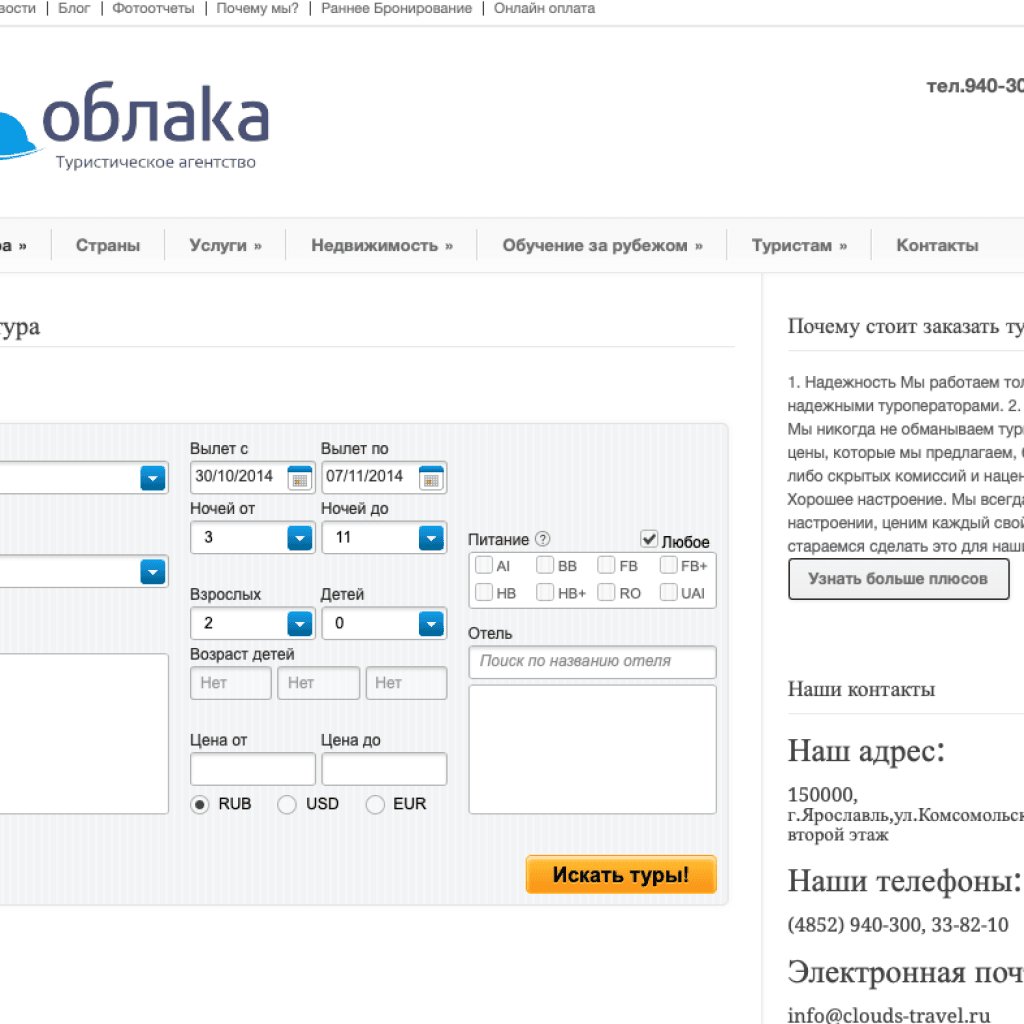
Task: Open the Онлайн оплата top link
Action: coord(544,9)
